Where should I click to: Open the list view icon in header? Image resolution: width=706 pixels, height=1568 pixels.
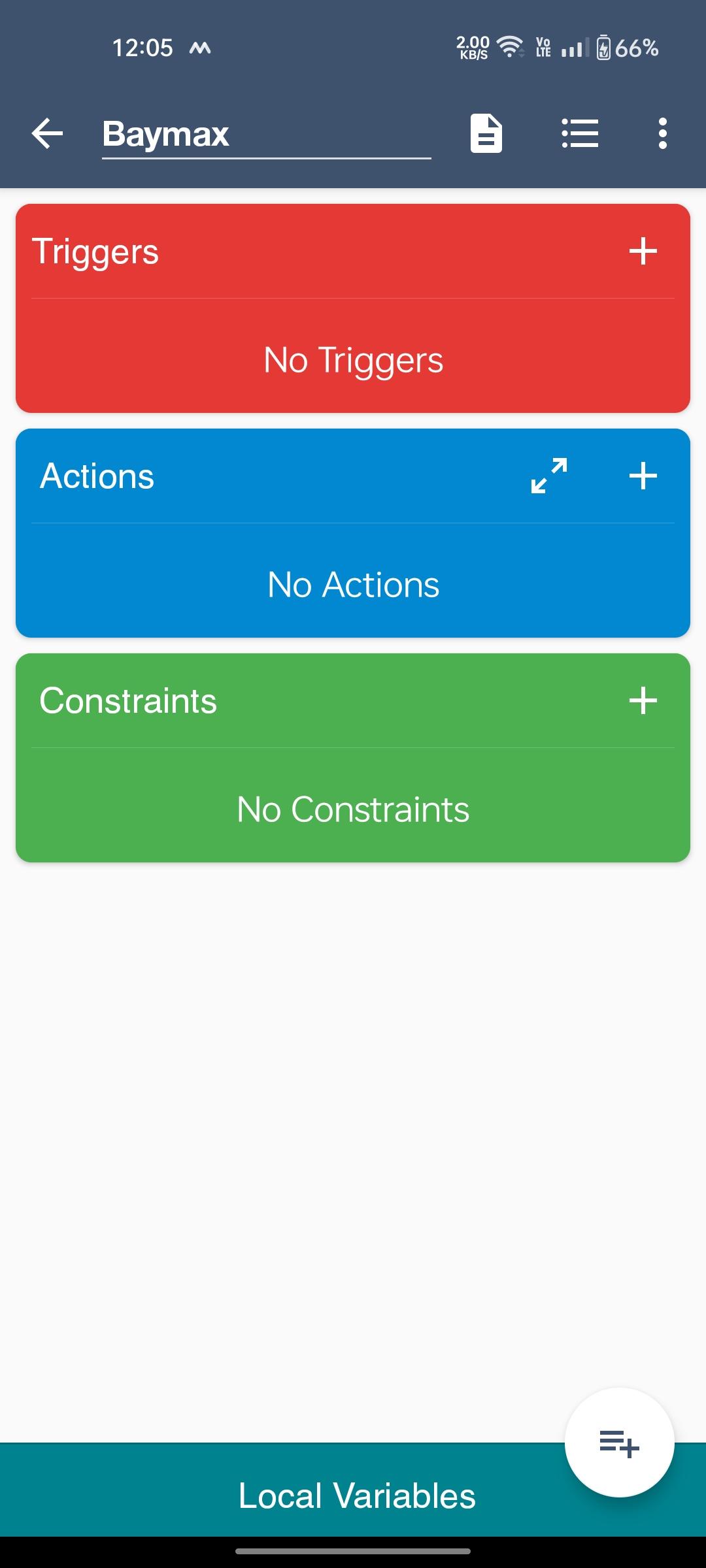click(580, 134)
